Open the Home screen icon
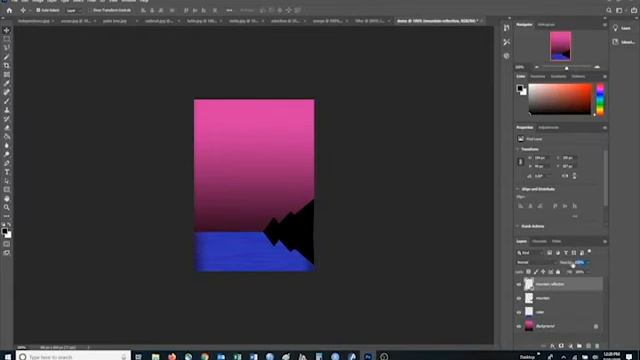640x360 pixels. (9, 10)
